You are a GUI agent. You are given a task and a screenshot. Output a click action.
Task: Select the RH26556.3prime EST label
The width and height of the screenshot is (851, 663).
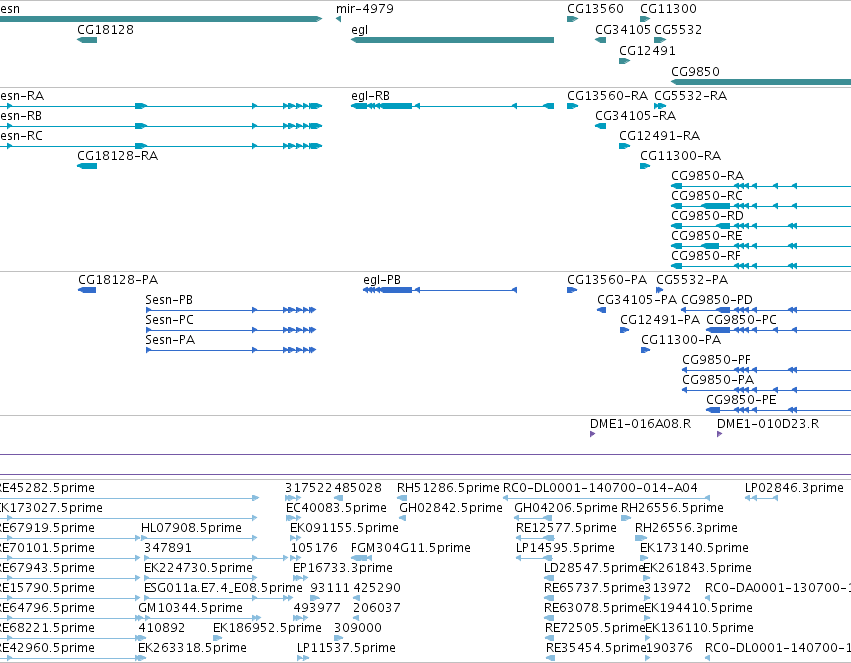point(687,528)
